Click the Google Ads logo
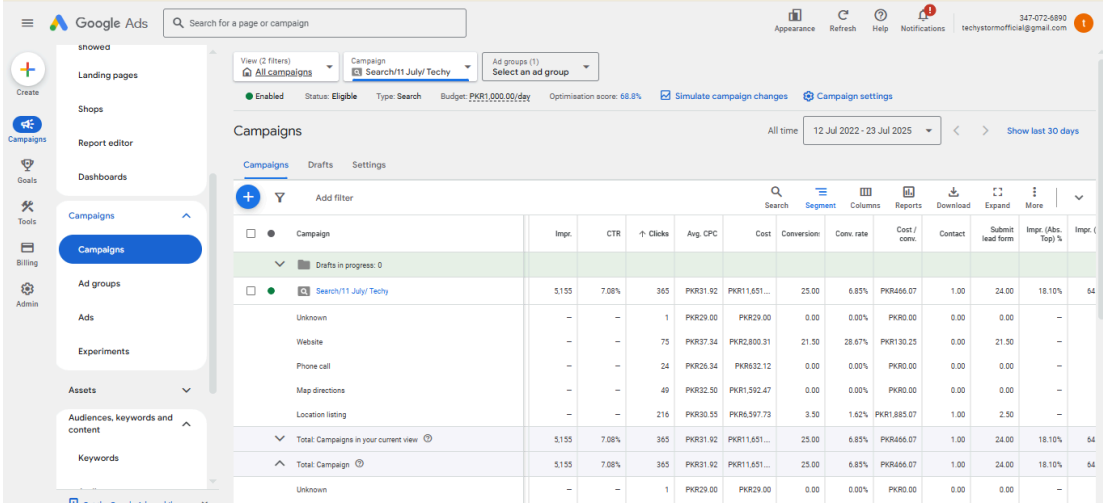 [98, 23]
